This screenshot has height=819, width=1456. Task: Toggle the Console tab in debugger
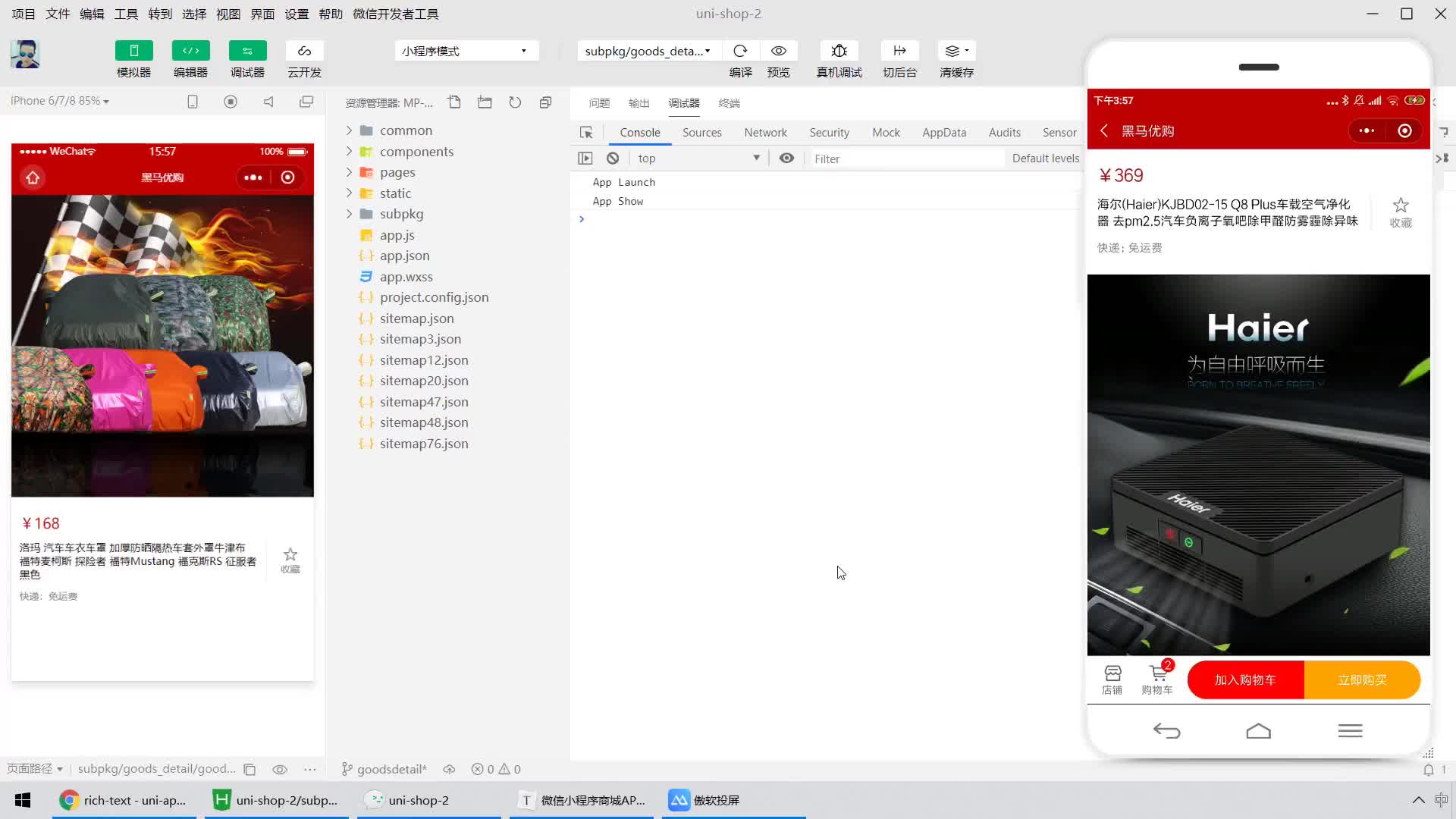click(640, 131)
